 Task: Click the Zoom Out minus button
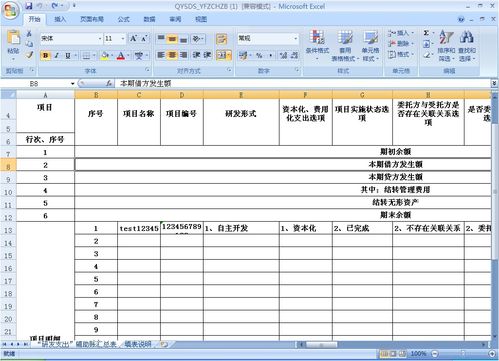tap(435, 353)
